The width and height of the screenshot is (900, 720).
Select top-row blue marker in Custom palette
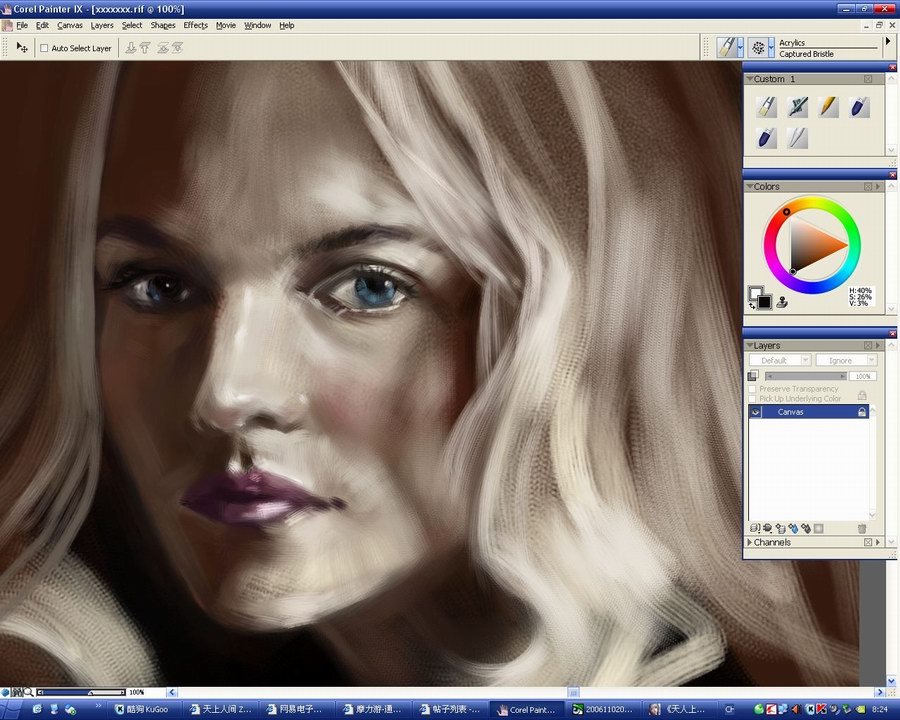click(859, 107)
